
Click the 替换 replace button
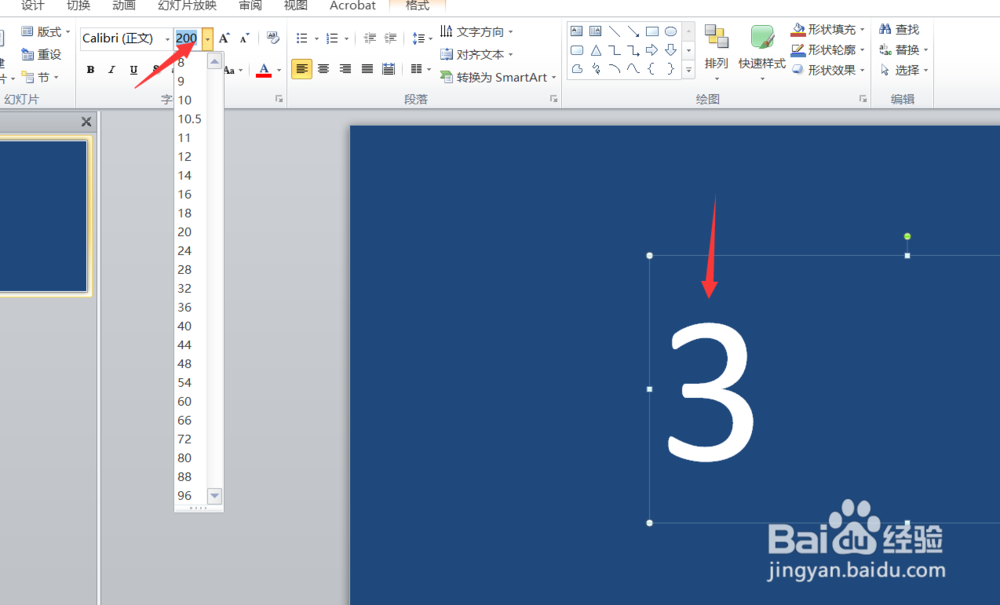coord(902,50)
